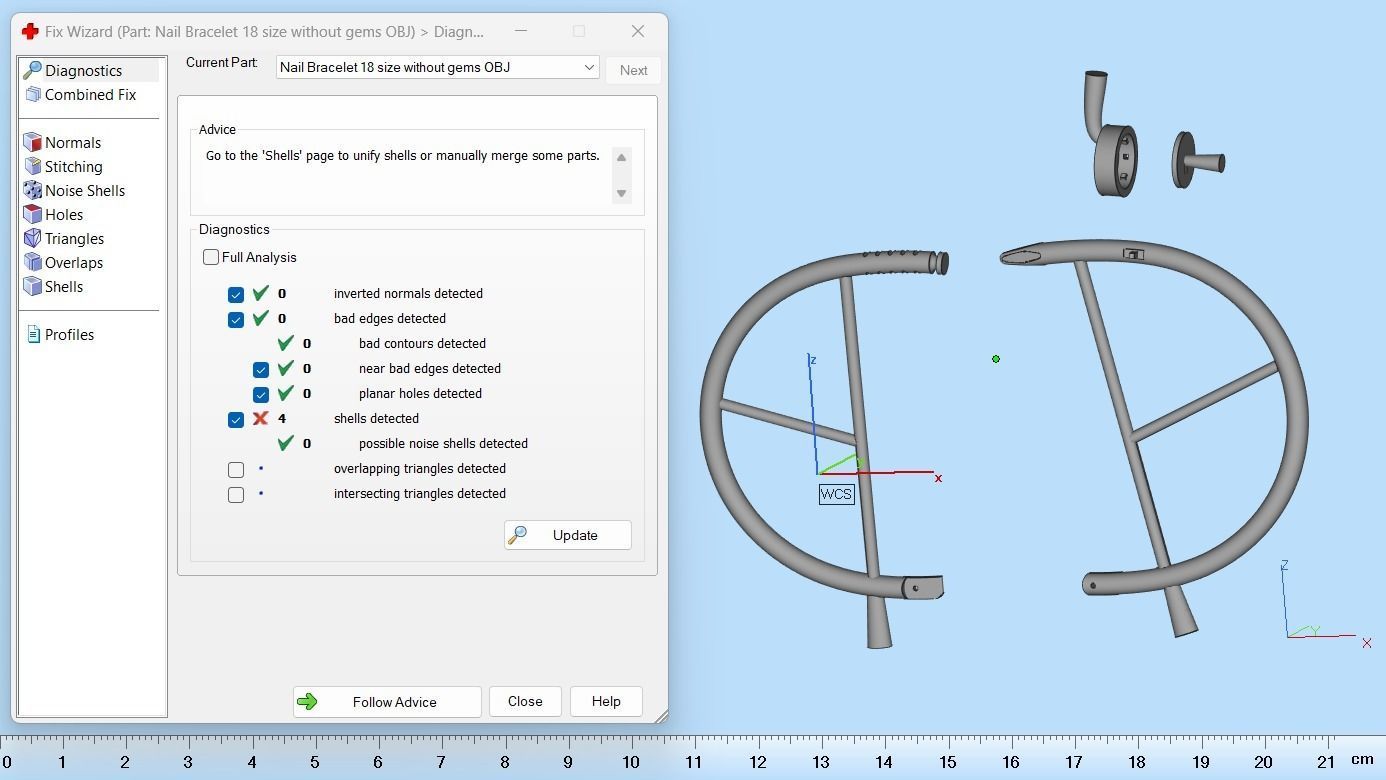This screenshot has height=780, width=1386.
Task: Open the Triangles page
Action: (75, 239)
